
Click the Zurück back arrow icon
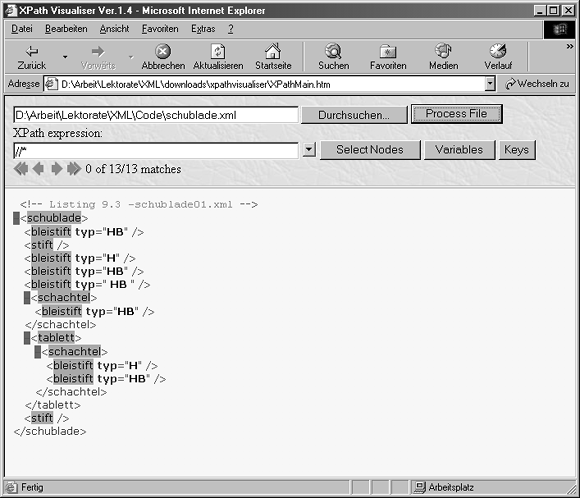[32, 51]
